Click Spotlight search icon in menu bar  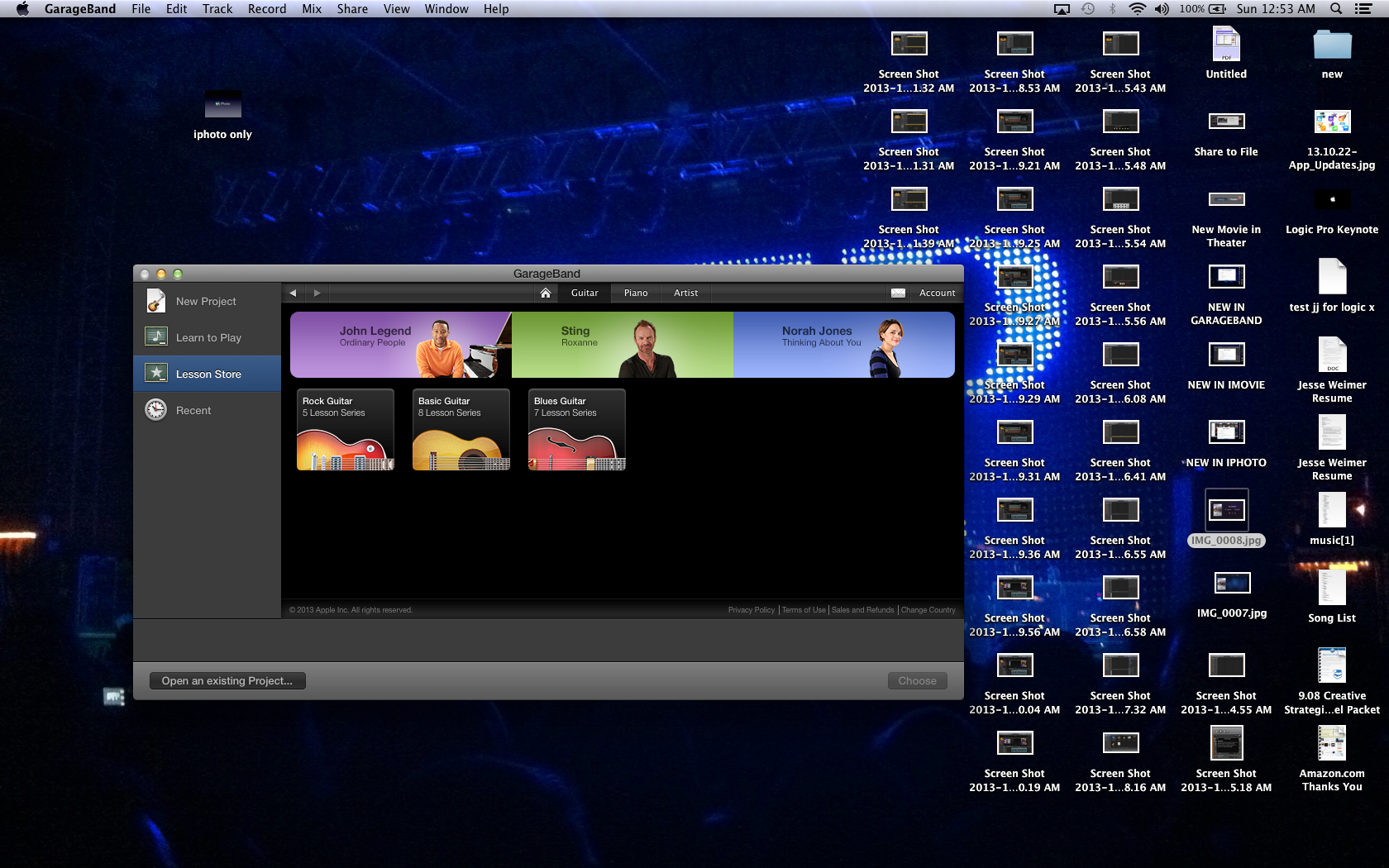[x=1336, y=9]
